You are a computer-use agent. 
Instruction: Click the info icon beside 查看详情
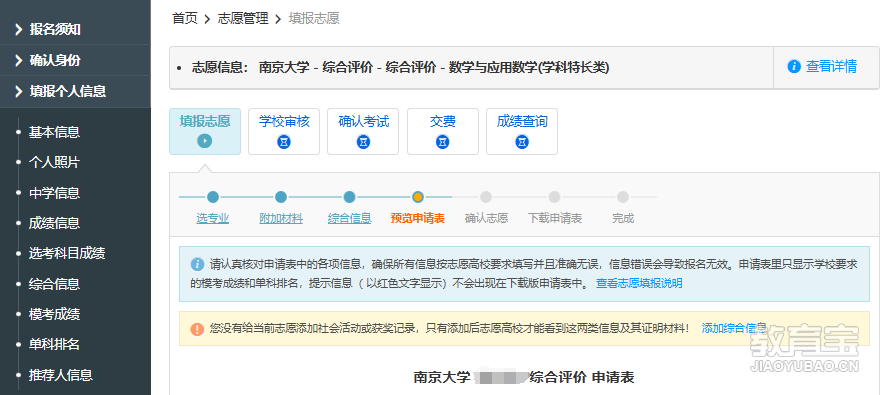tap(794, 67)
